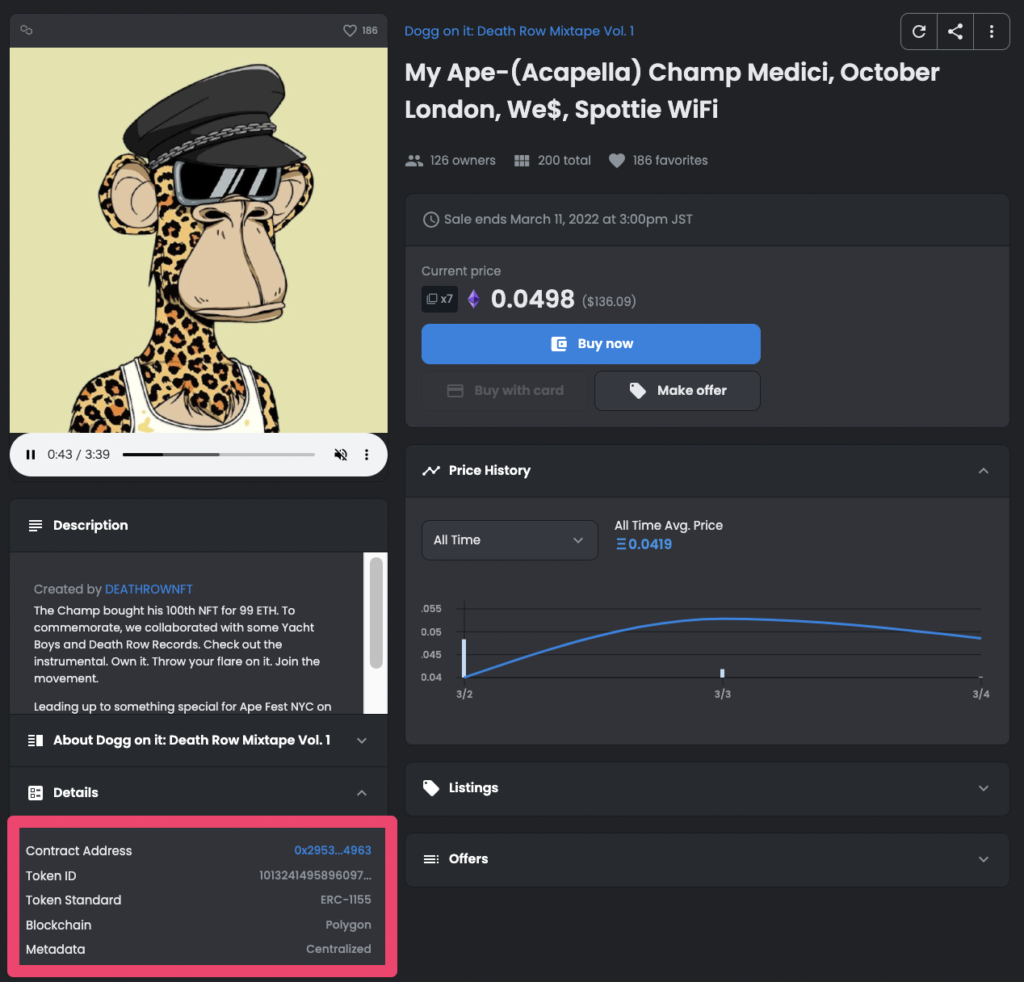Click the all time average price 0.0419
Screen dimensions: 1024x982
coord(644,545)
